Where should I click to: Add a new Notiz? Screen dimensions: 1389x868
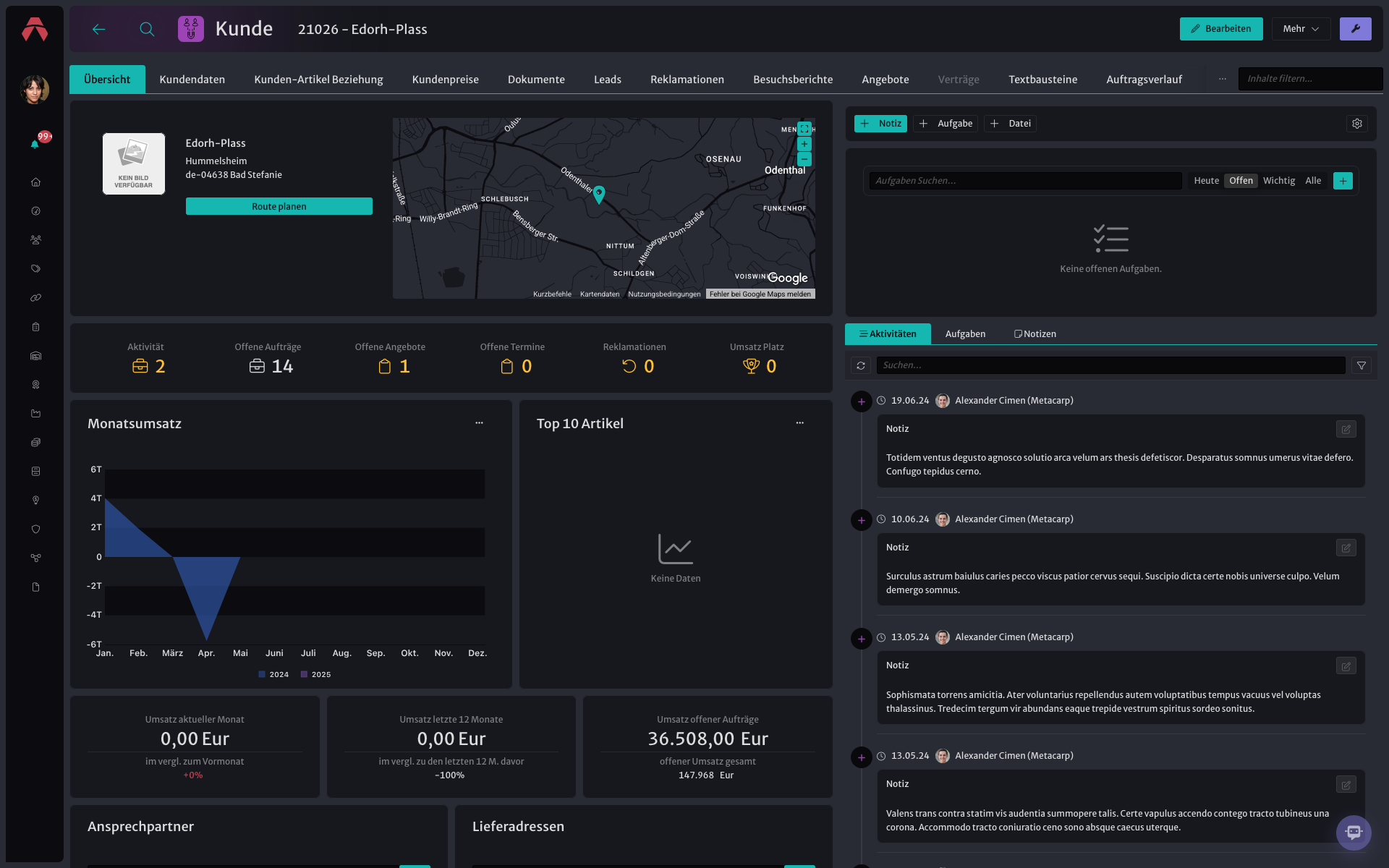point(880,124)
